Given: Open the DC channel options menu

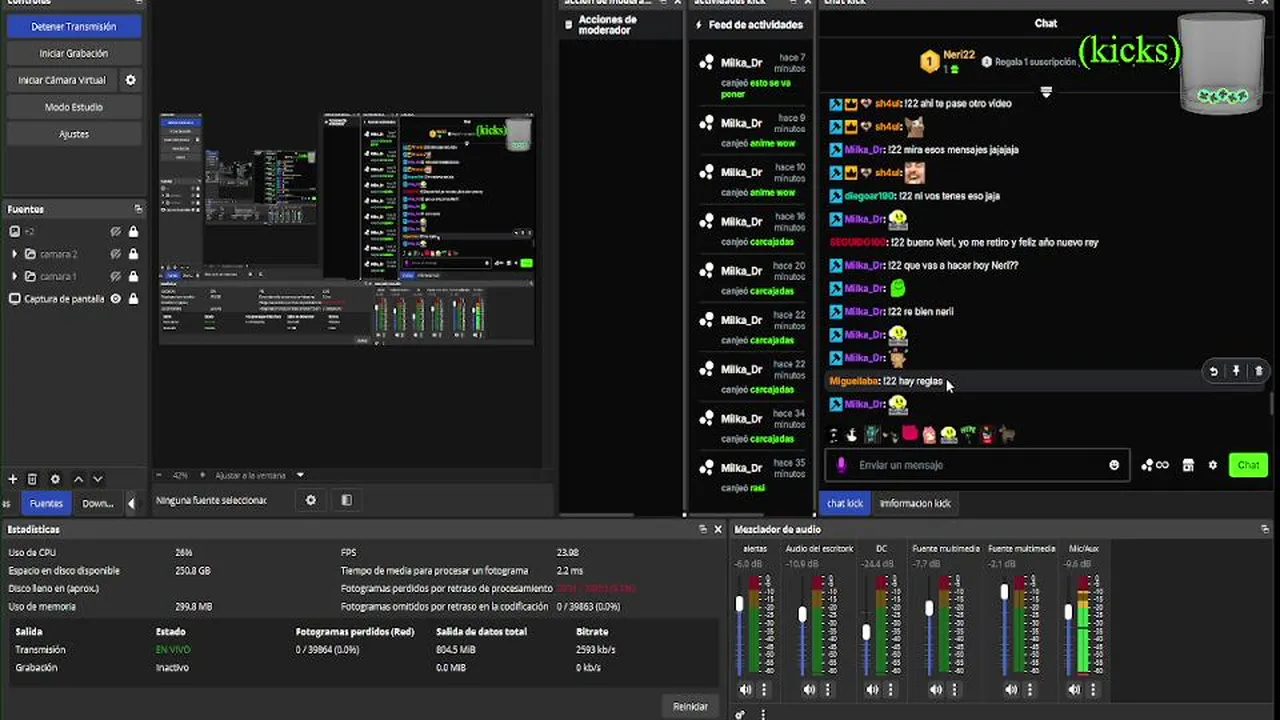Looking at the screenshot, I should coord(890,689).
